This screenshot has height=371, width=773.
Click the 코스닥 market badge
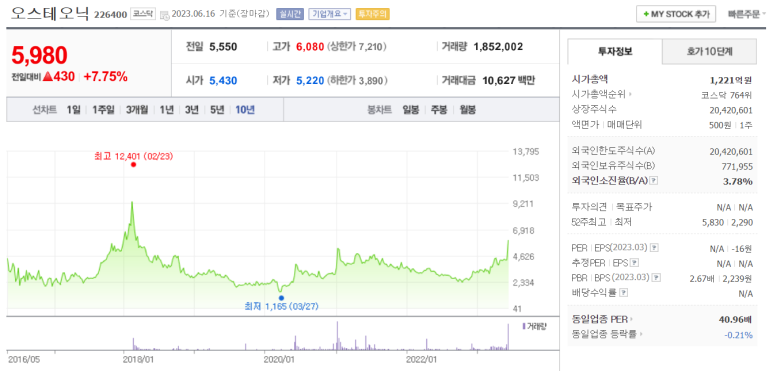click(x=143, y=14)
